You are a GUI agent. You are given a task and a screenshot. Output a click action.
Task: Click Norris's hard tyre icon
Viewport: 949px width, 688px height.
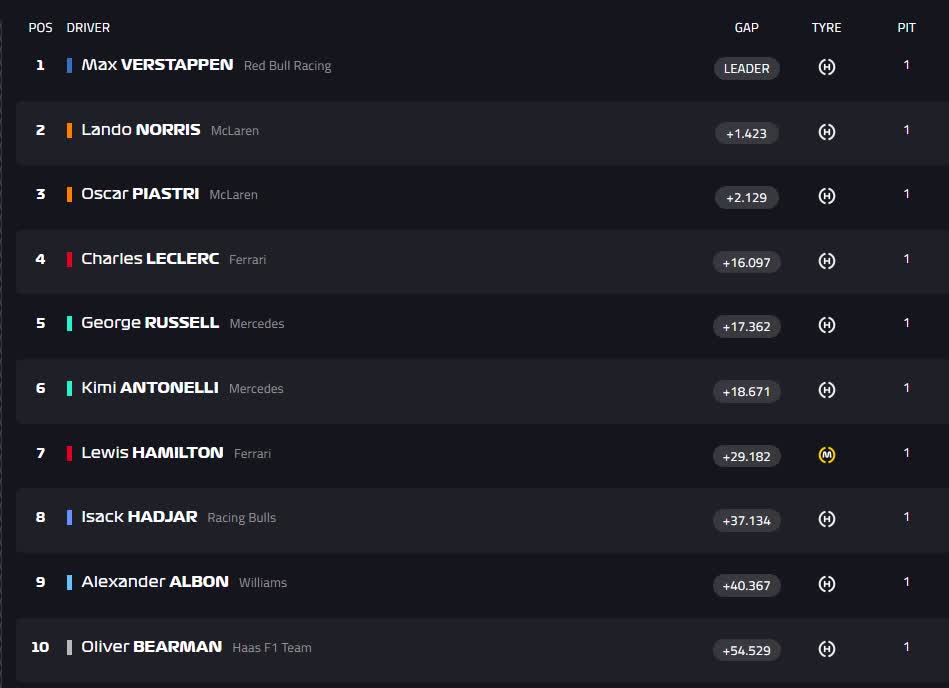(x=826, y=132)
